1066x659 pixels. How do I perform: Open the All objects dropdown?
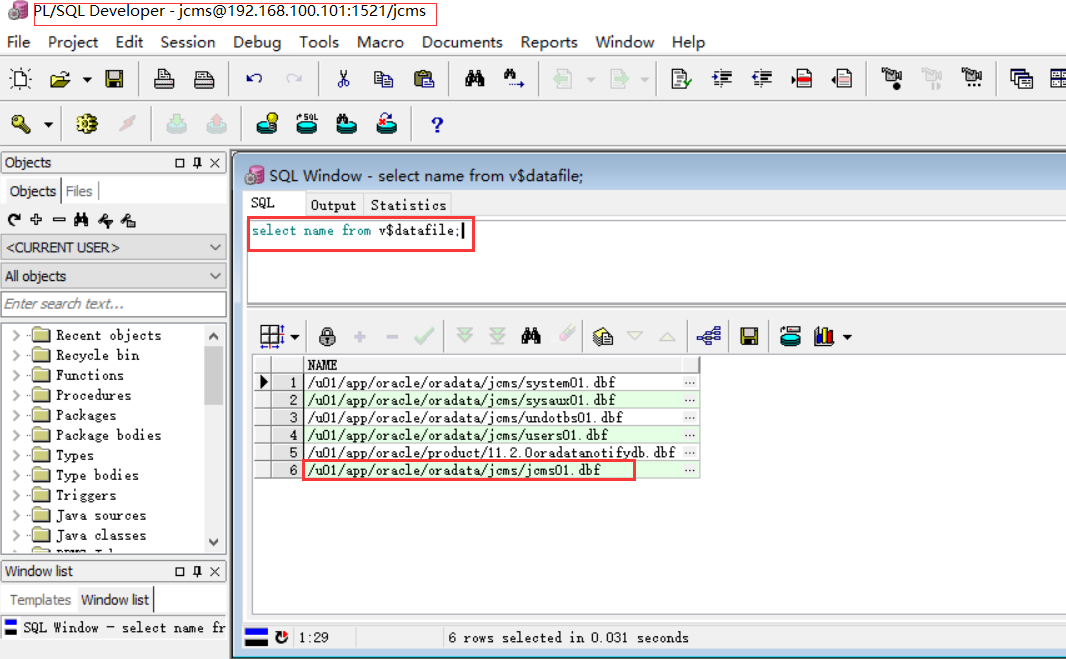114,276
